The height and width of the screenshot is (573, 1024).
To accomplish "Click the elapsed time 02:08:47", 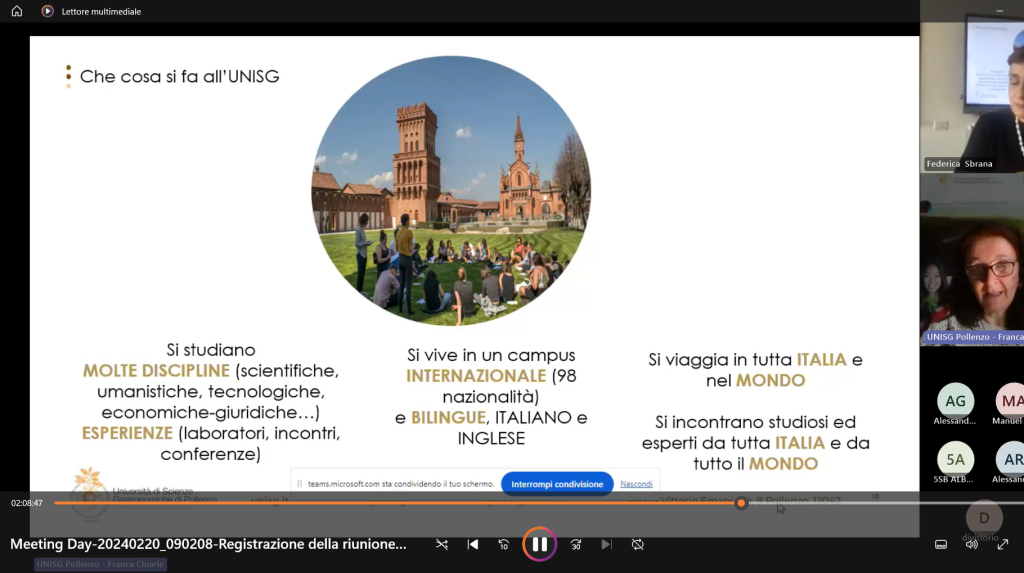I will click(27, 503).
